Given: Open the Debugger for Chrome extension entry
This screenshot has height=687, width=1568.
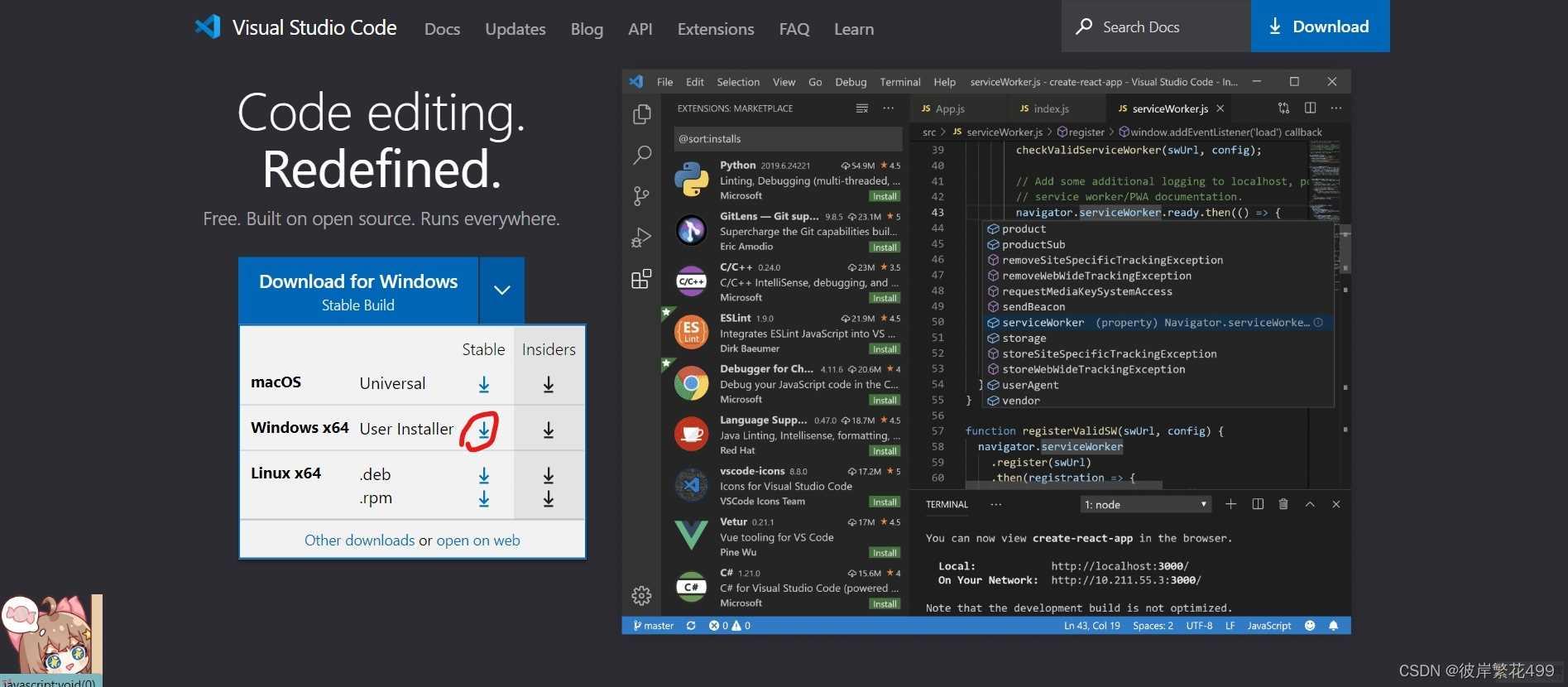Looking at the screenshot, I should (x=784, y=384).
